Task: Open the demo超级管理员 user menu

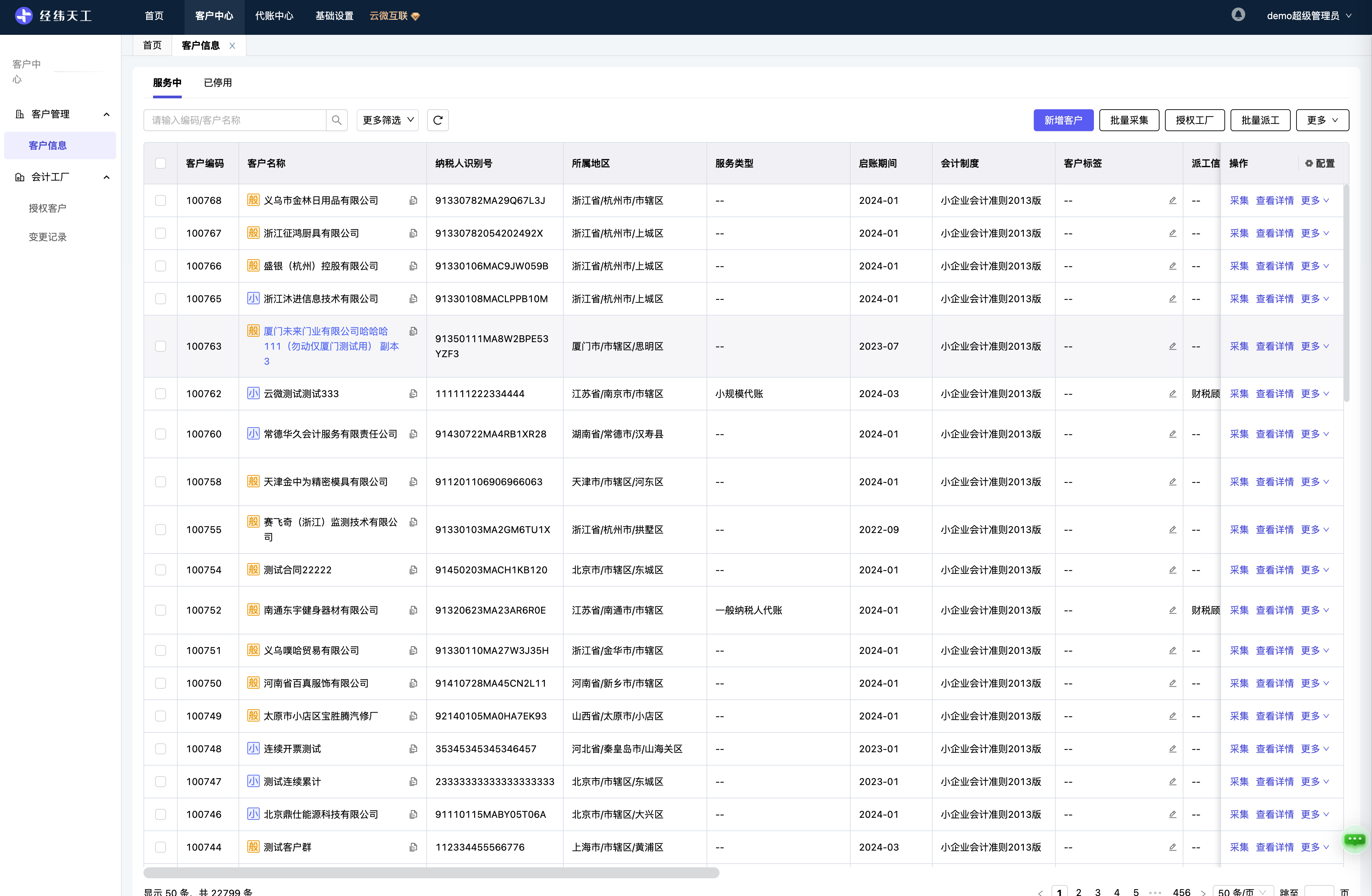Action: pos(1308,16)
